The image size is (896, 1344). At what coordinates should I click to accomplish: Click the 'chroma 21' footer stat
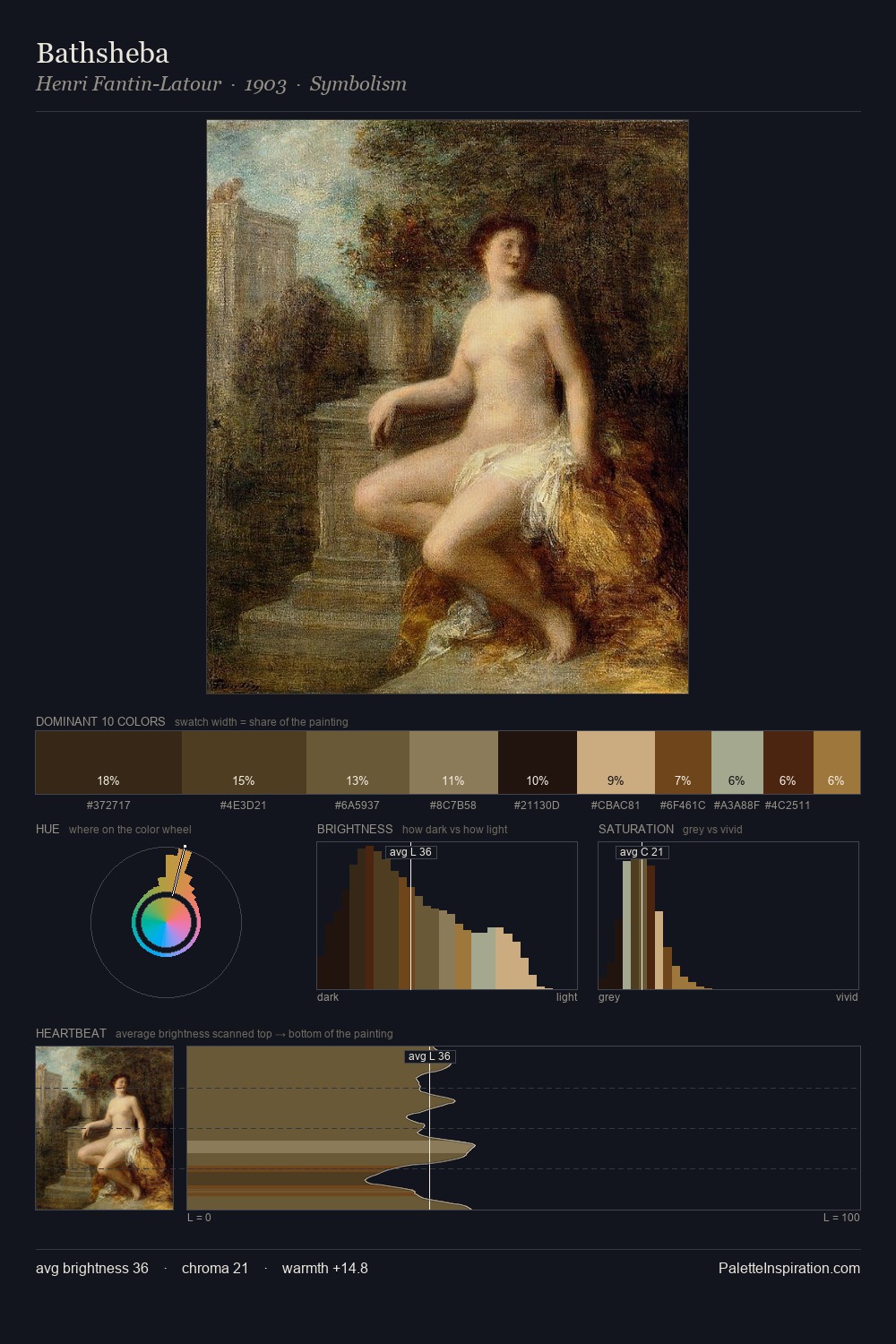[x=215, y=1268]
